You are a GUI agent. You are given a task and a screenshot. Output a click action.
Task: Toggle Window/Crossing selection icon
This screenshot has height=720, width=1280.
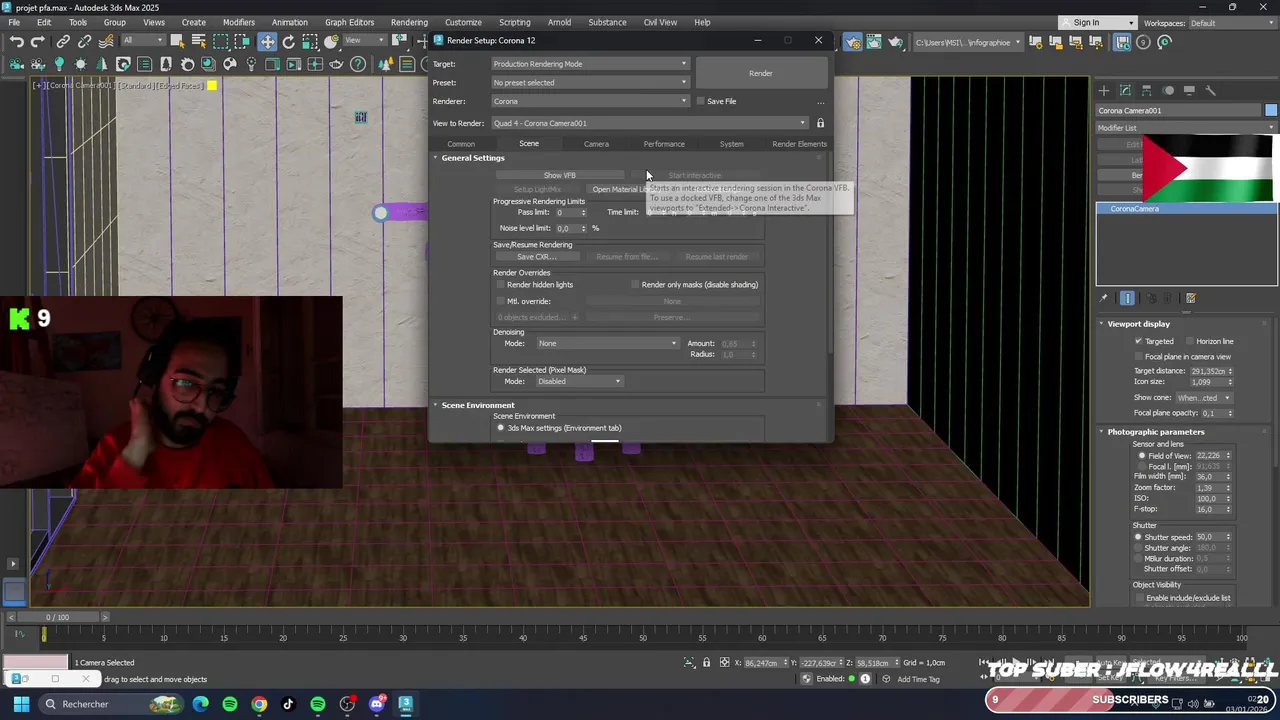[x=243, y=42]
